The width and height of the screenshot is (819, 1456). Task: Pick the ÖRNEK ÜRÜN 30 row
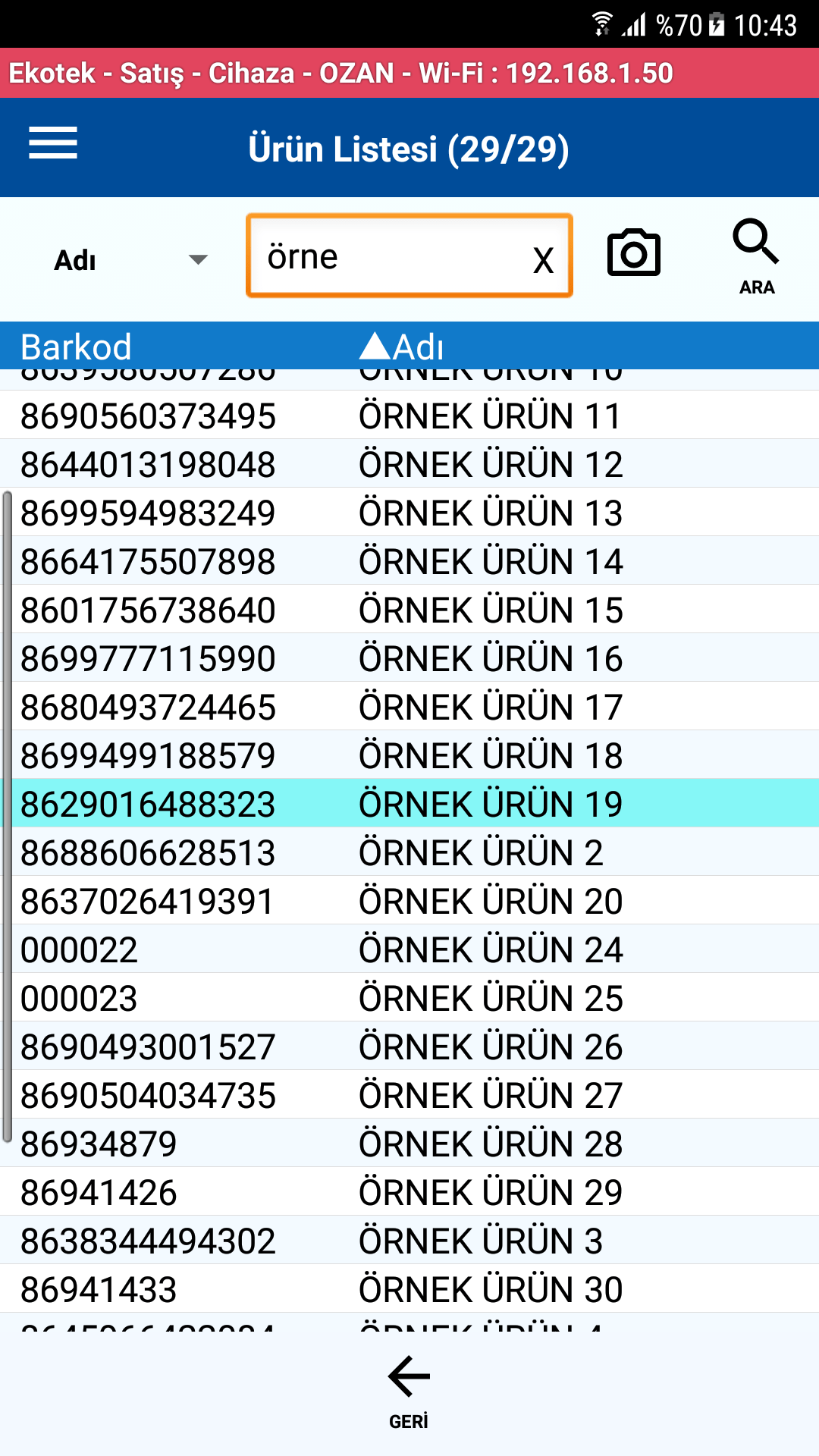point(409,1289)
